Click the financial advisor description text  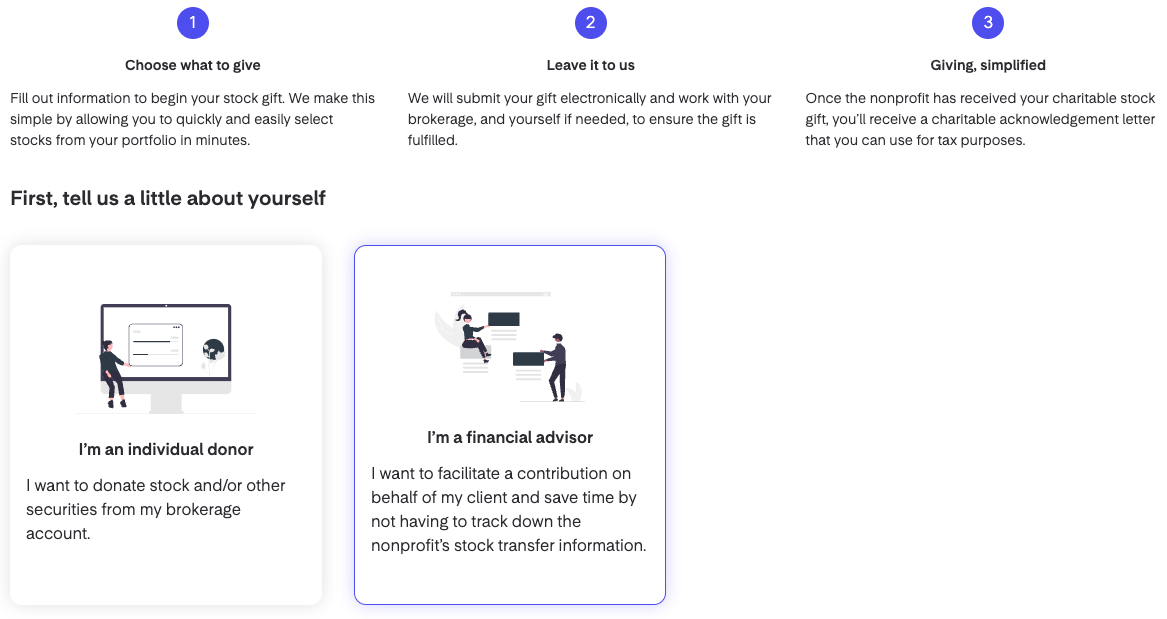click(510, 509)
